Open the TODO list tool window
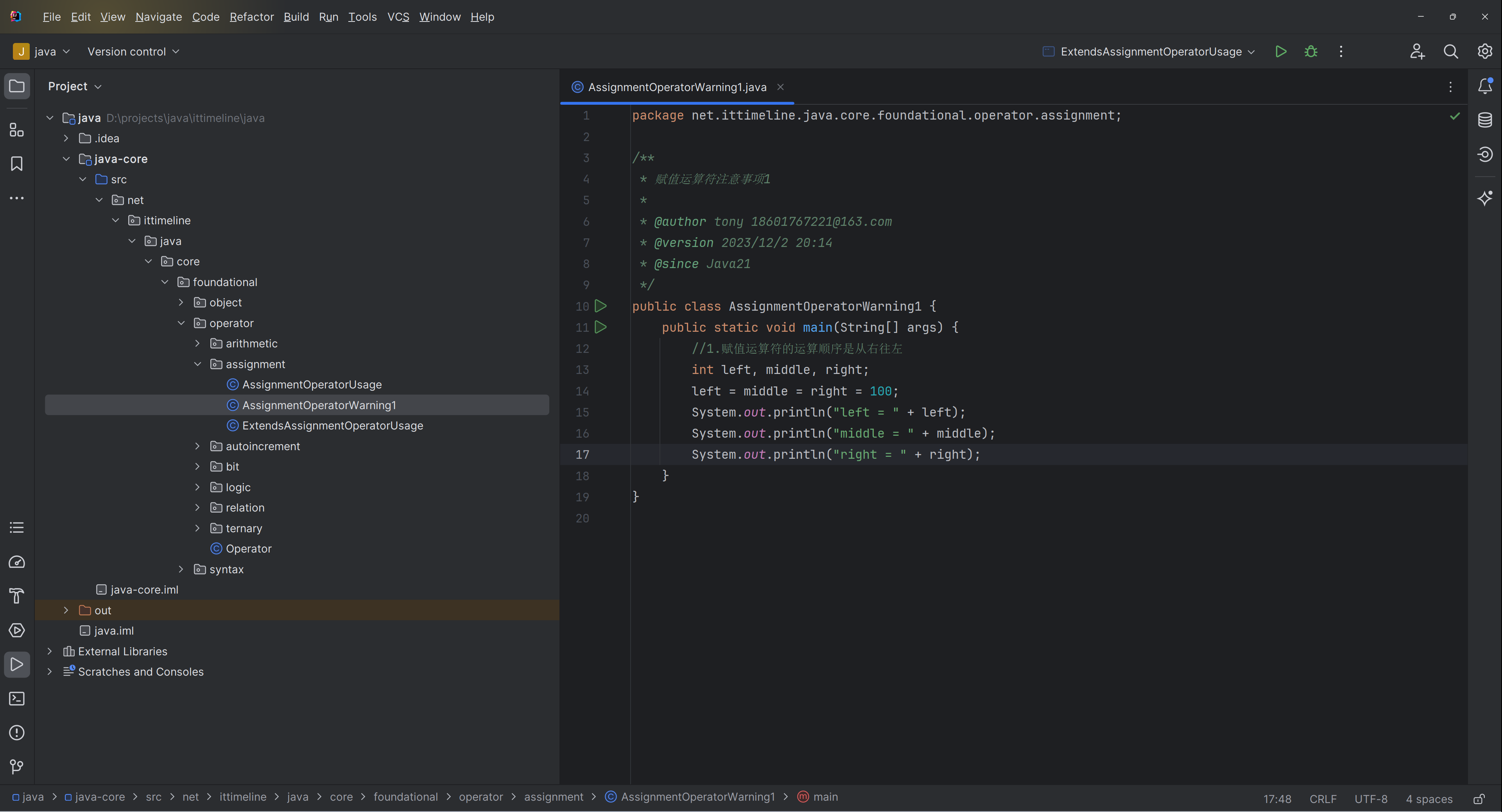The height and width of the screenshot is (812, 1502). click(x=17, y=528)
